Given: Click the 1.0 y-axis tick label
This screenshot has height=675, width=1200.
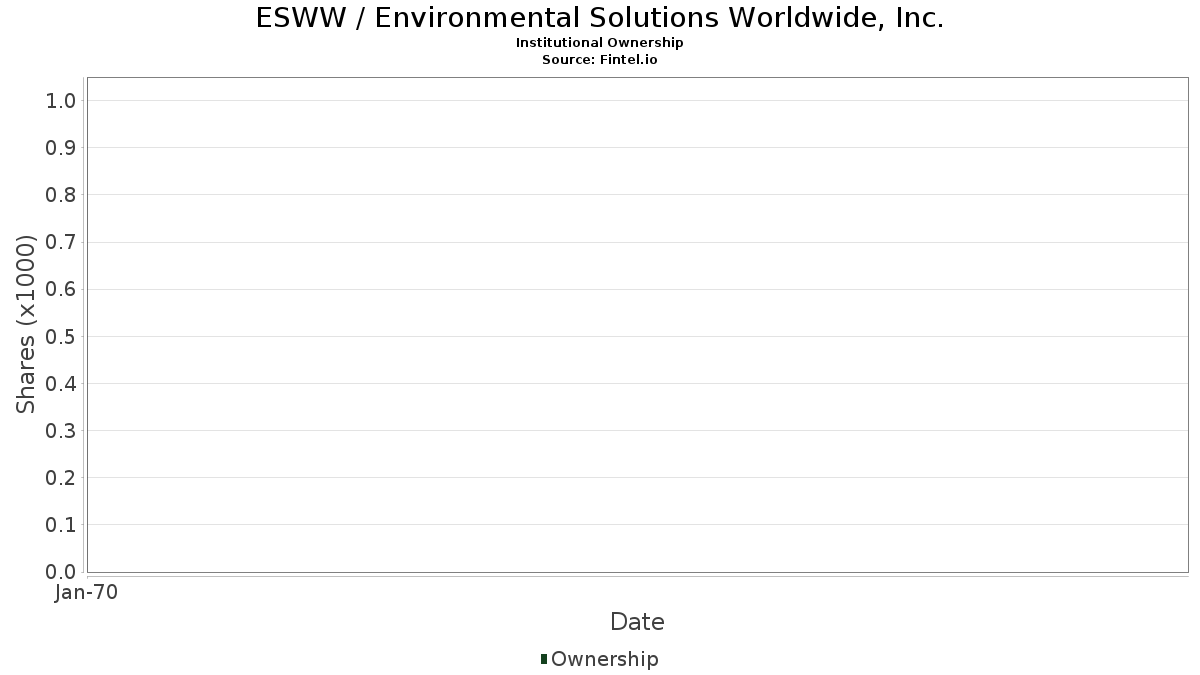Looking at the screenshot, I should (x=60, y=100).
